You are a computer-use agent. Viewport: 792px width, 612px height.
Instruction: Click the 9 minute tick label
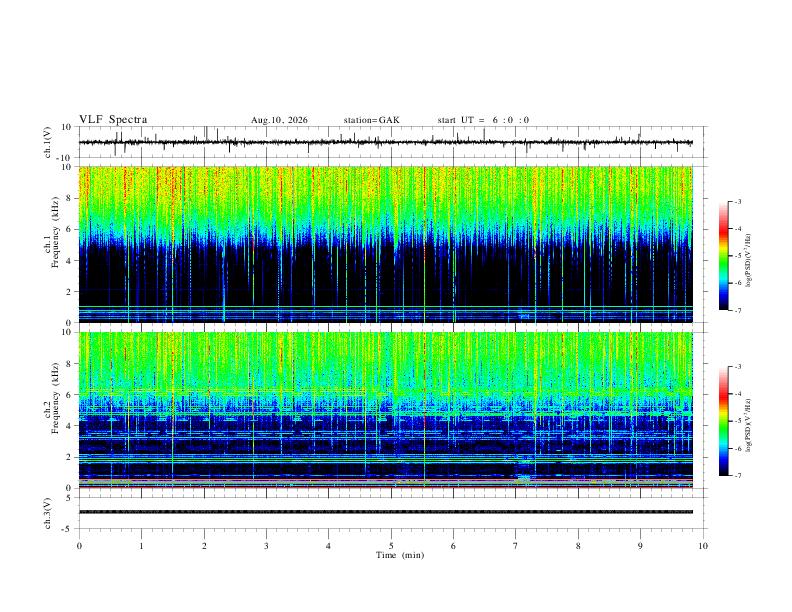(640, 546)
